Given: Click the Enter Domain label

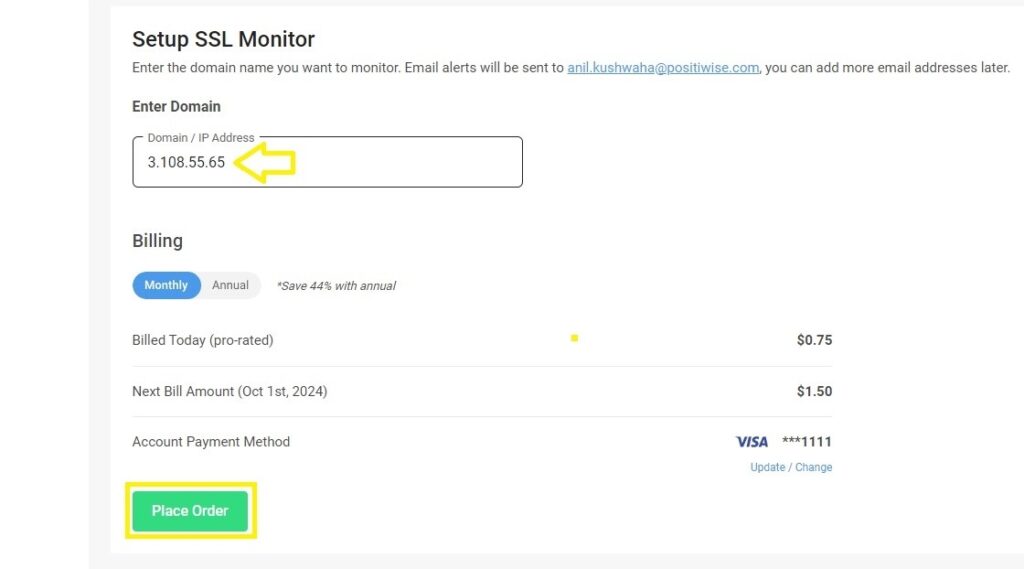Looking at the screenshot, I should [x=176, y=106].
